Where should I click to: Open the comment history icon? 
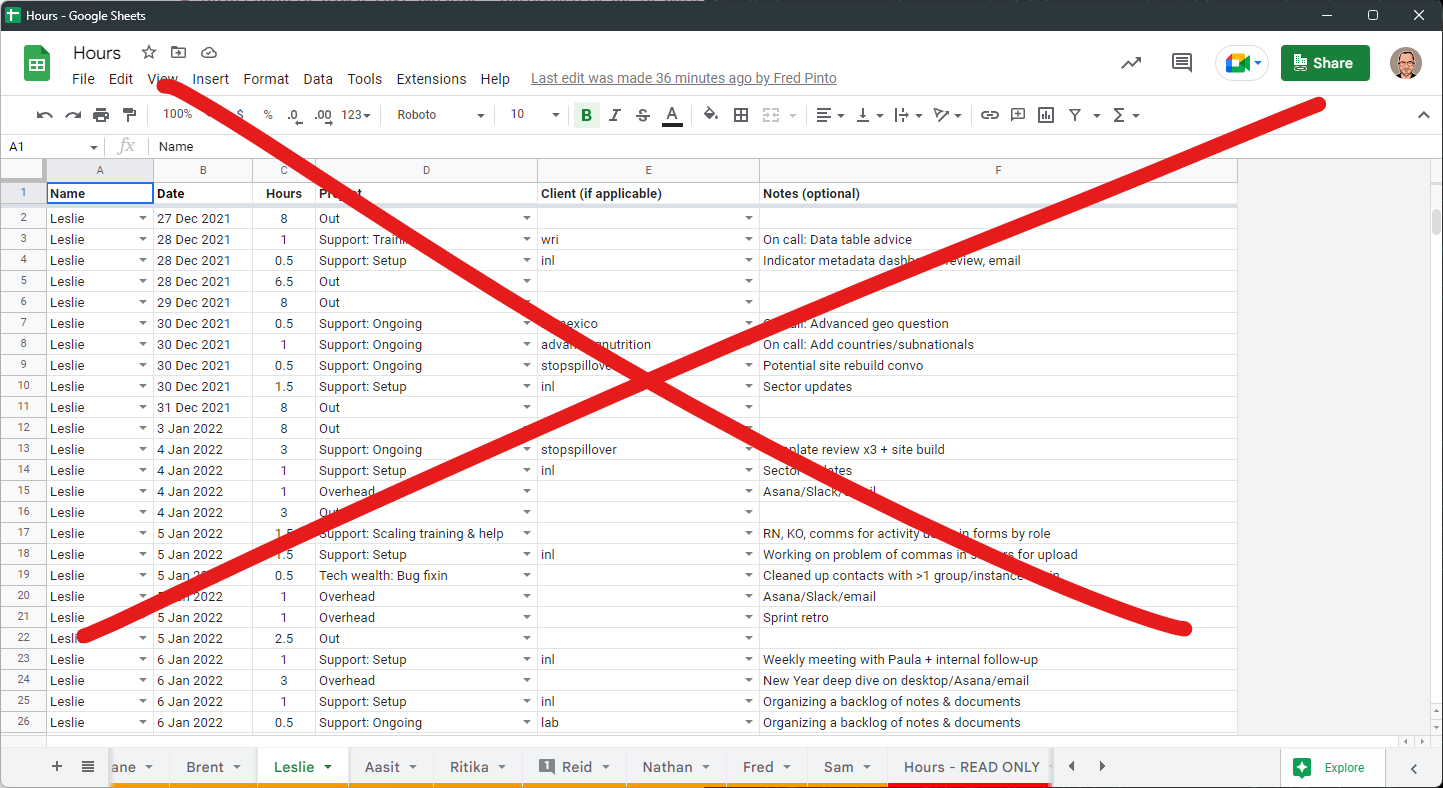tap(1182, 63)
